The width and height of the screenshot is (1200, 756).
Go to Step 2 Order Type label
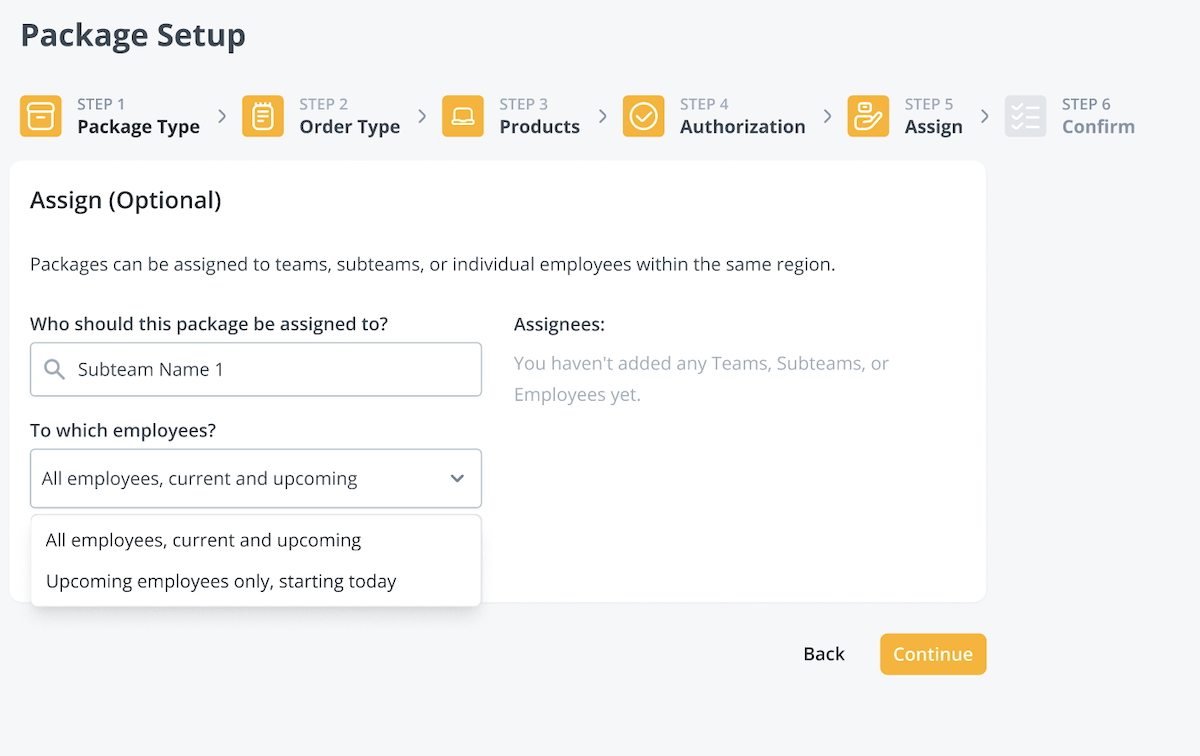pyautogui.click(x=349, y=127)
